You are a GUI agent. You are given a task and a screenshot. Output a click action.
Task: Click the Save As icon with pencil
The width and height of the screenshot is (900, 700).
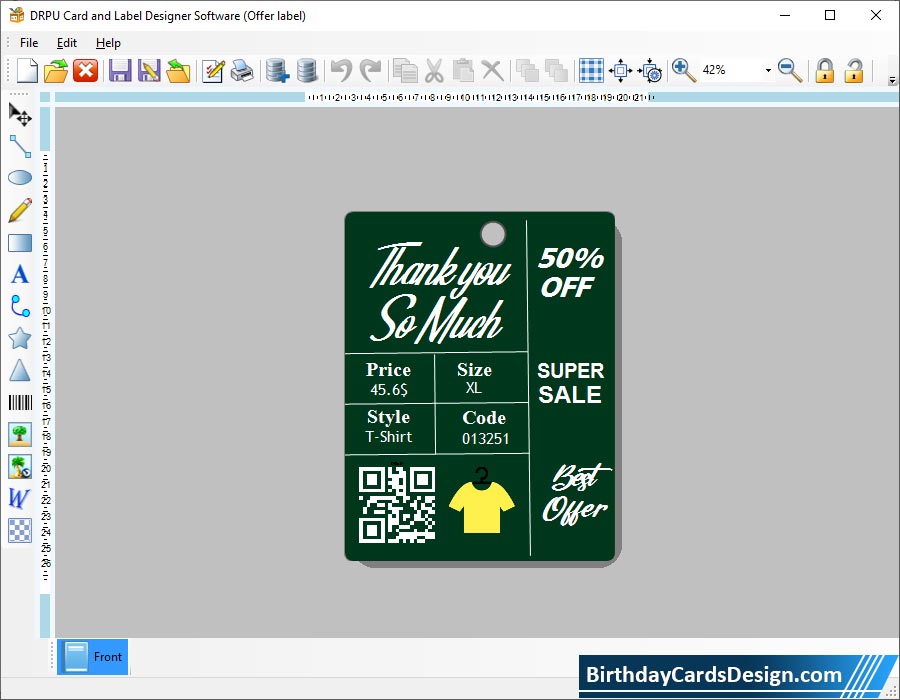coord(149,71)
